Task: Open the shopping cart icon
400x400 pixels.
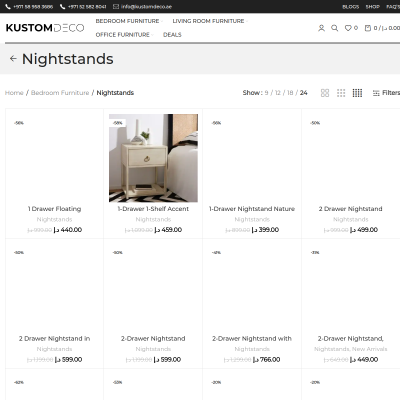Action: click(368, 28)
